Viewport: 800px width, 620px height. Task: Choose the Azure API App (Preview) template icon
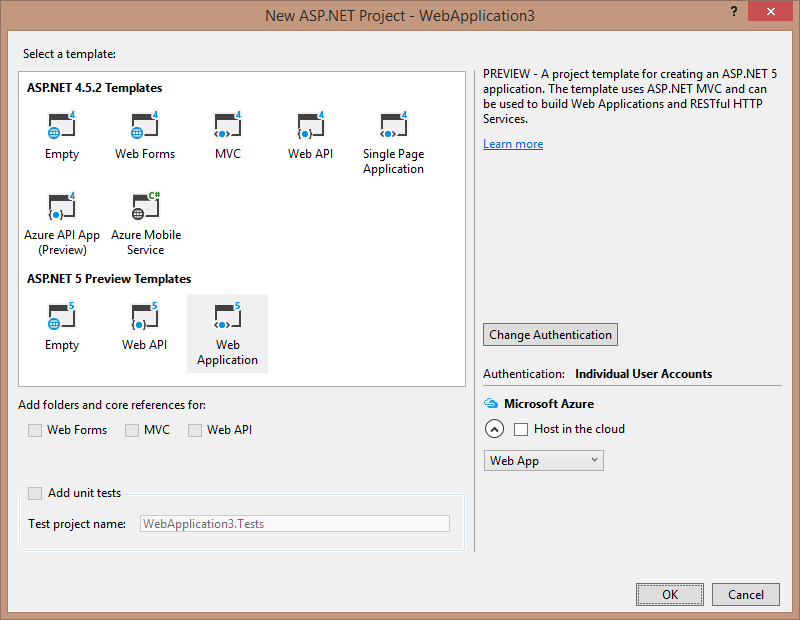62,206
